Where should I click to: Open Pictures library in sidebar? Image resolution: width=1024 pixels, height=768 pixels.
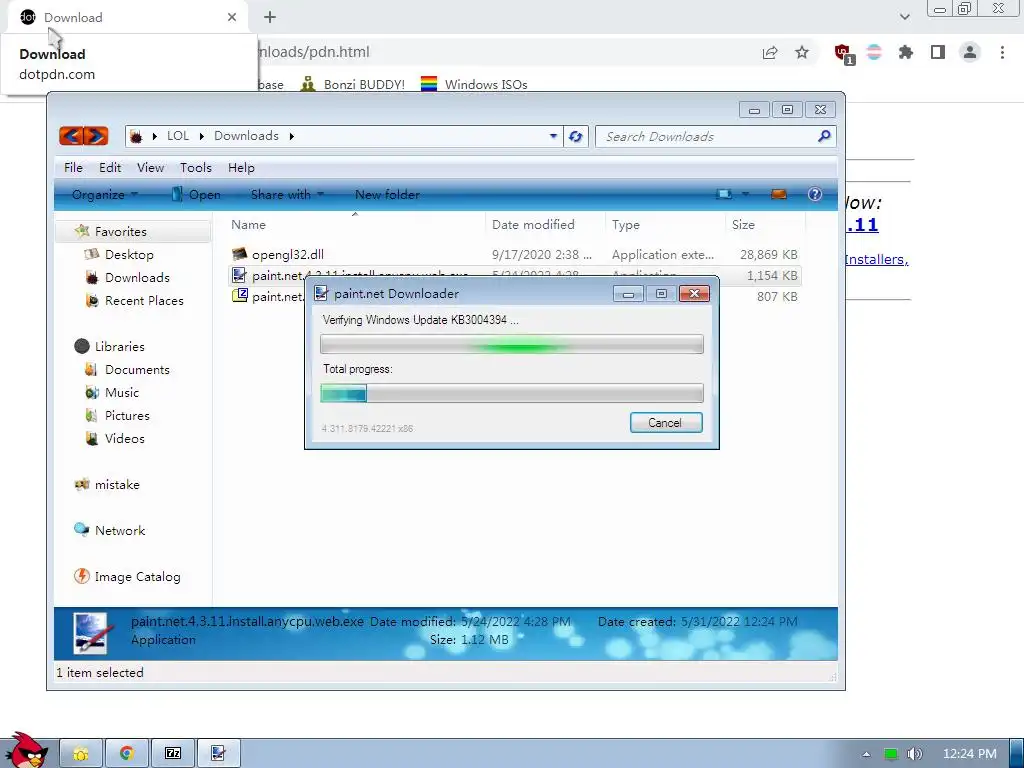click(x=127, y=415)
